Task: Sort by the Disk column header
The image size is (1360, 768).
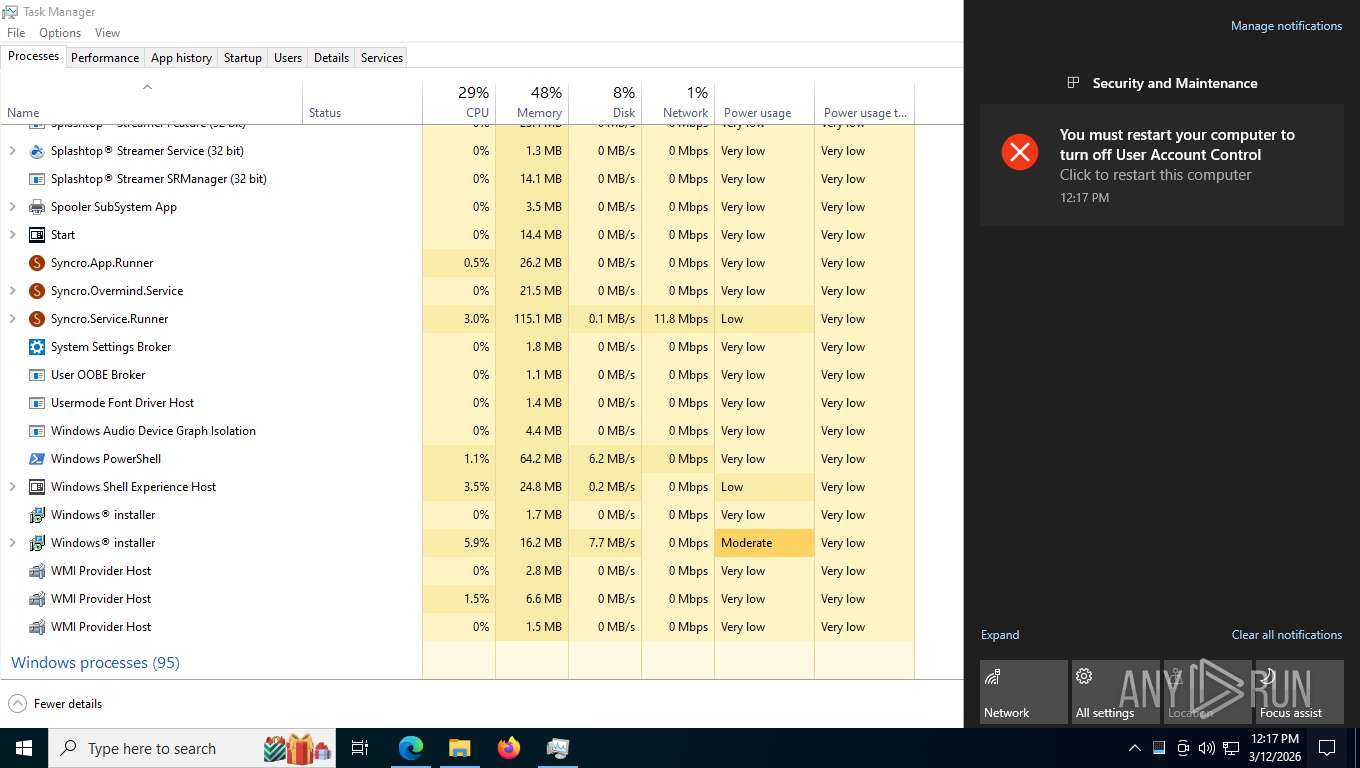Action: [605, 101]
